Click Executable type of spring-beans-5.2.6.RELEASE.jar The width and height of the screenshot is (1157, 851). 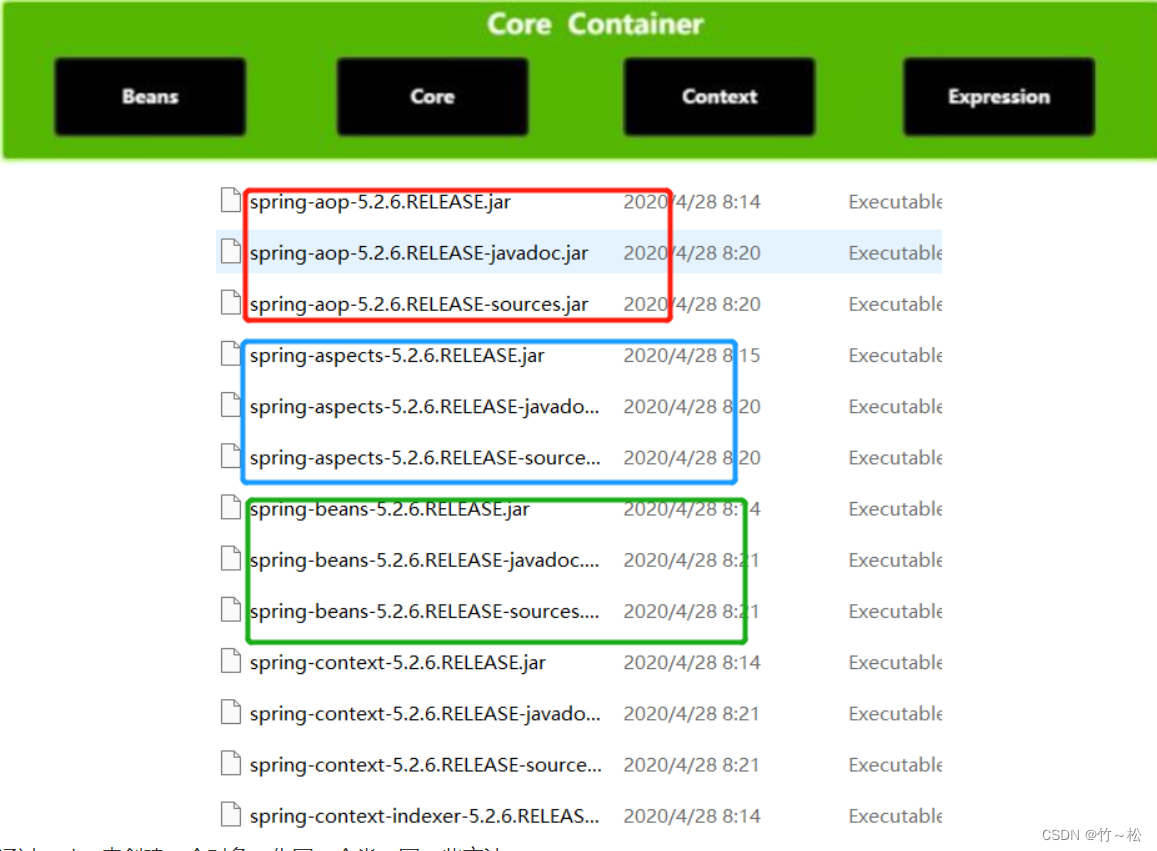coord(895,509)
